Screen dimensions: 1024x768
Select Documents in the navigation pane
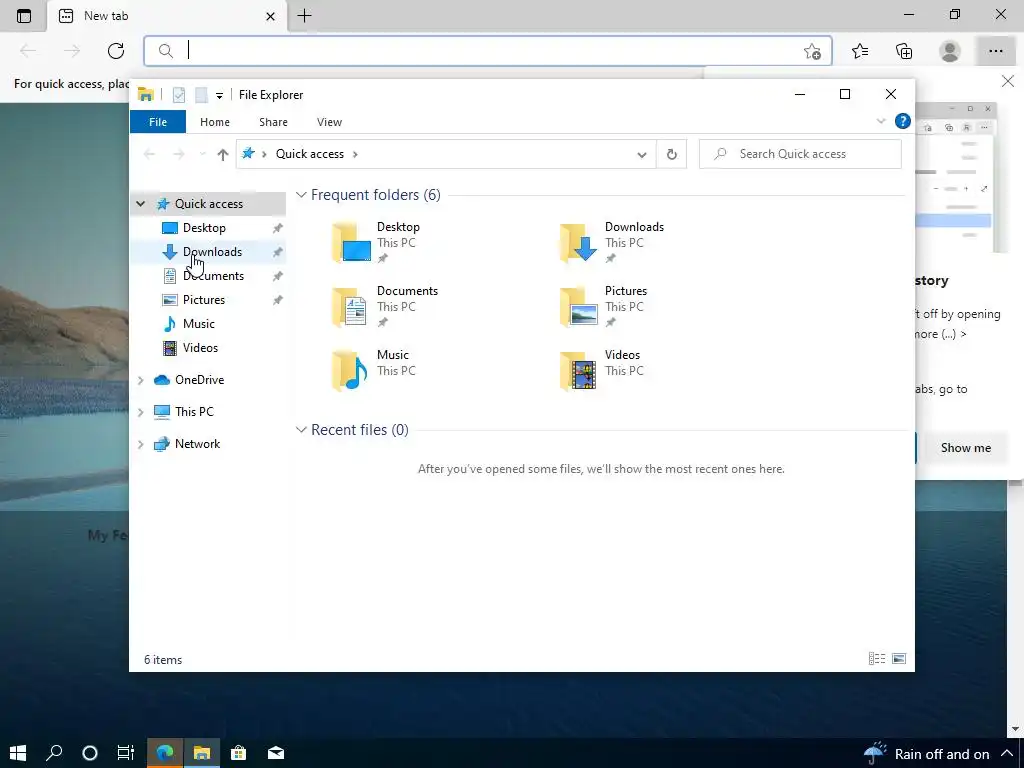pos(213,276)
